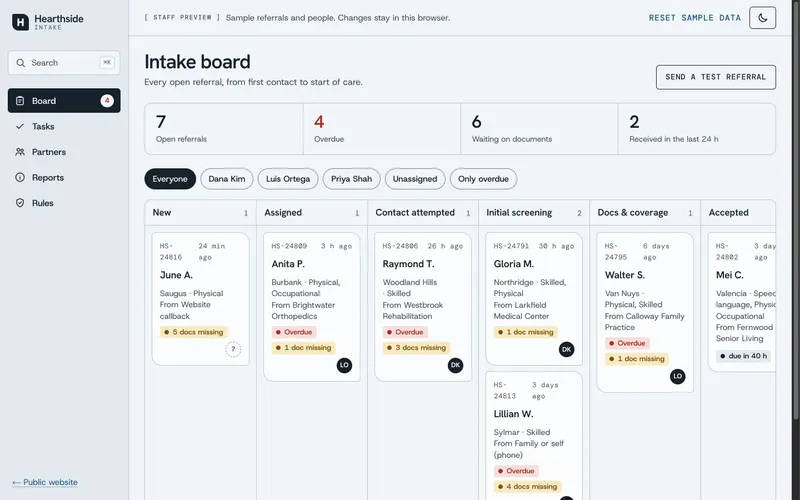Click reference HS-24809 on Anita's card
This screenshot has height=500, width=800.
[289, 246]
